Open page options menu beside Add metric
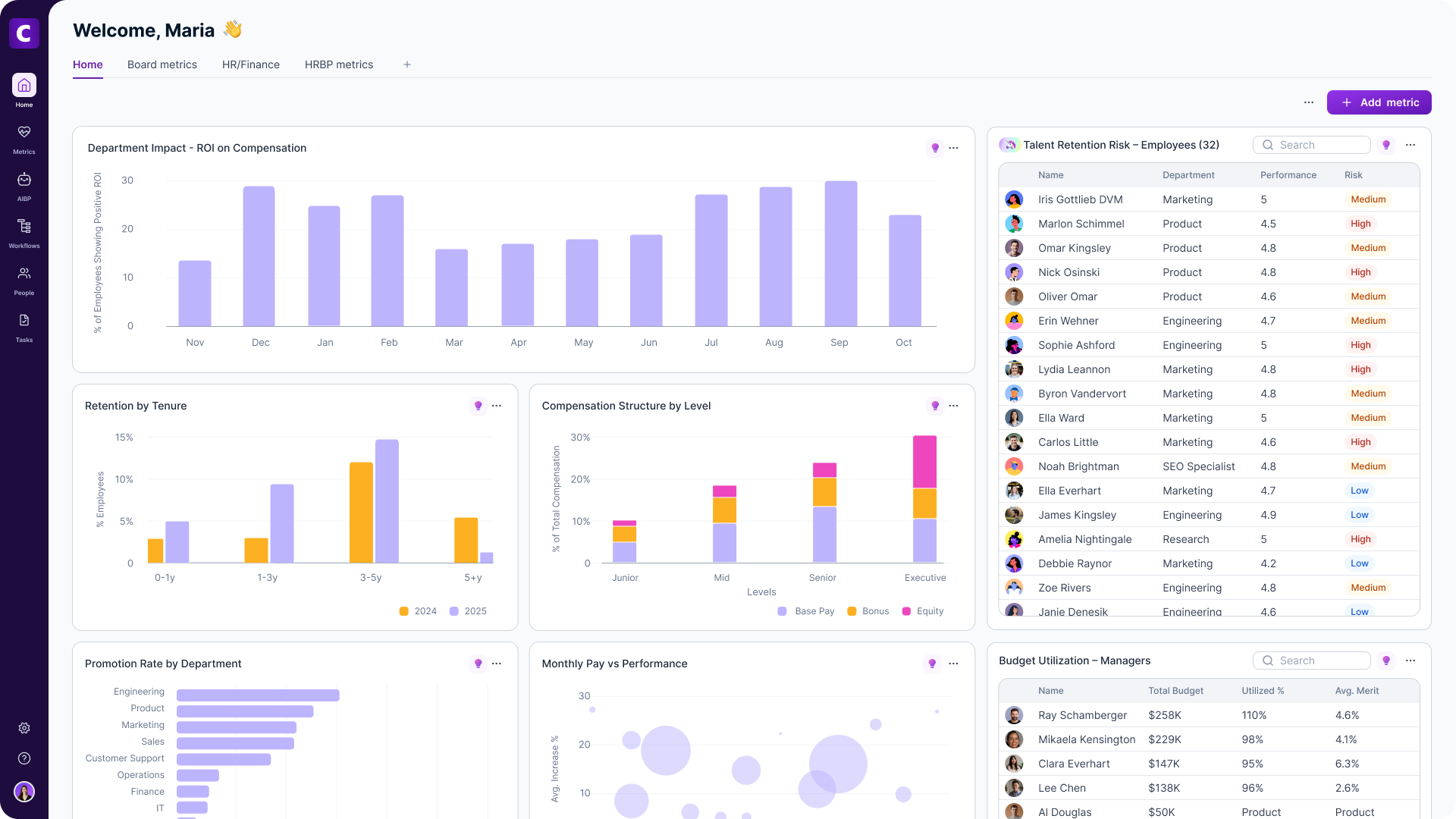 [1309, 102]
